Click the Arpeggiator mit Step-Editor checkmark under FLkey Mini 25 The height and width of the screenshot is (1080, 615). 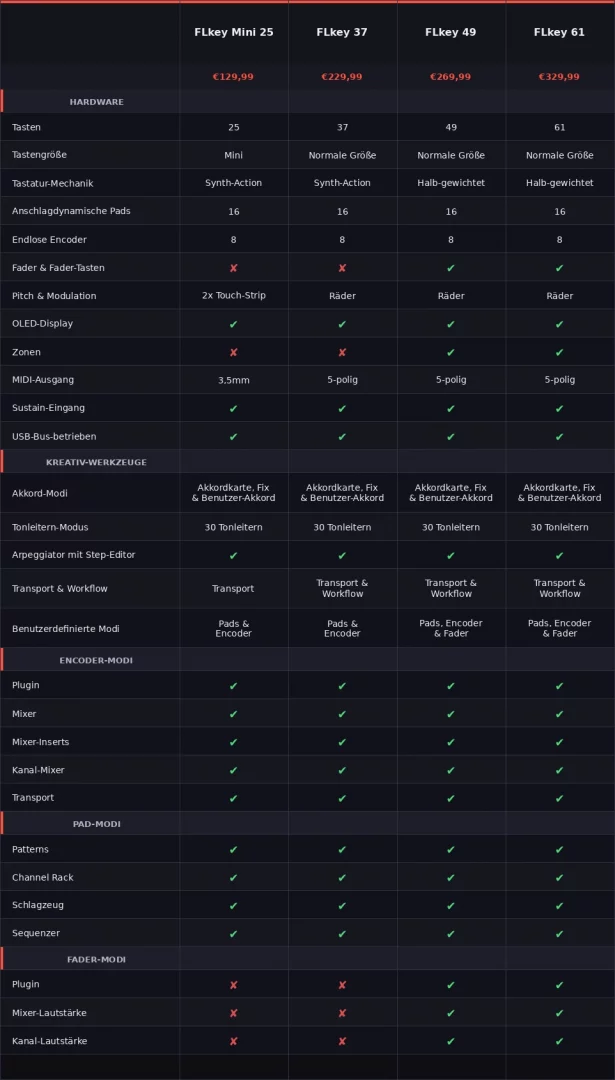click(233, 555)
